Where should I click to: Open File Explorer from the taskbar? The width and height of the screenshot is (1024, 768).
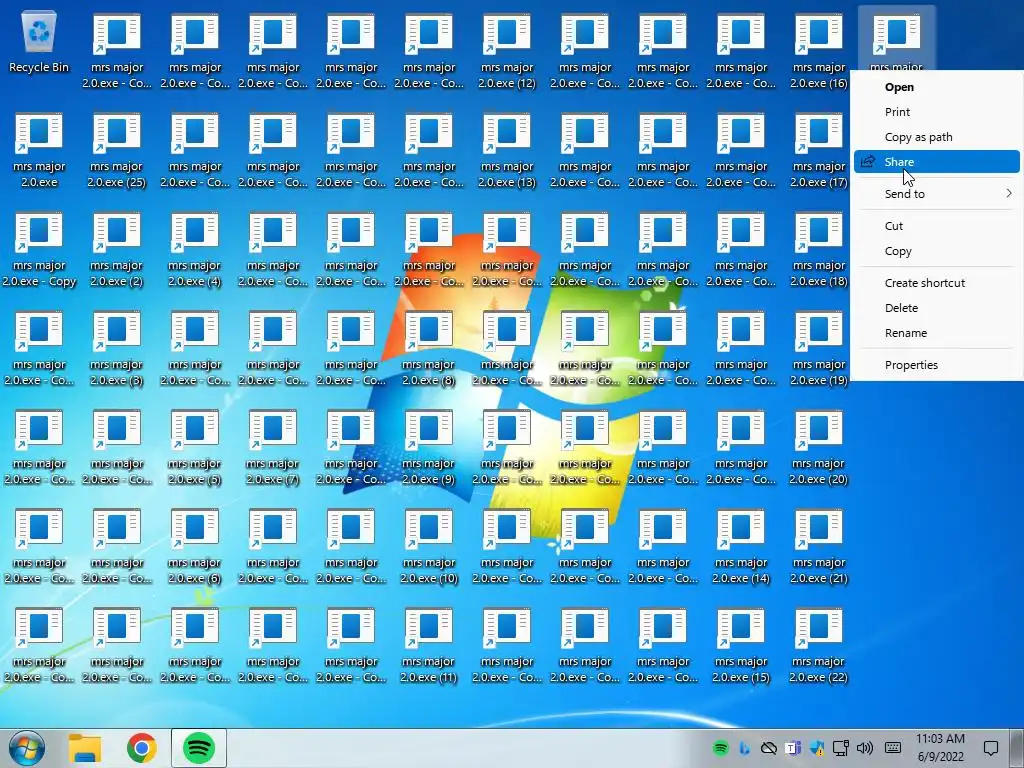click(x=85, y=748)
